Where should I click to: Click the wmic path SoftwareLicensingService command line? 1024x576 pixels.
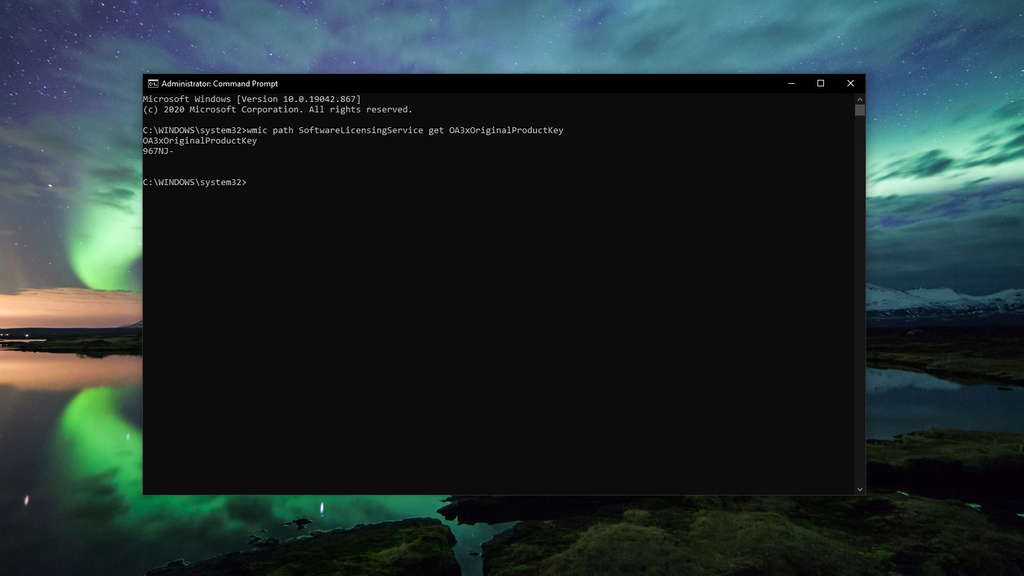point(353,130)
